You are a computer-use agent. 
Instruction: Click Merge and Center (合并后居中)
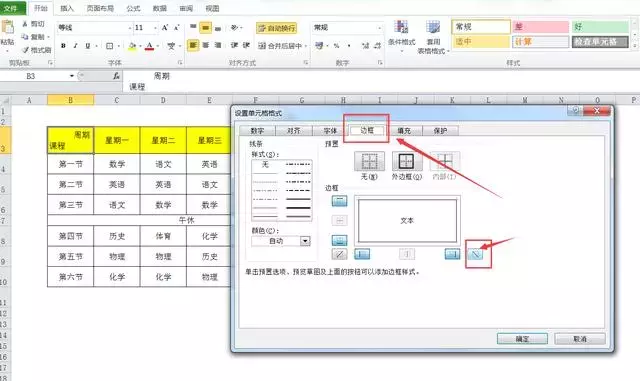tap(280, 46)
